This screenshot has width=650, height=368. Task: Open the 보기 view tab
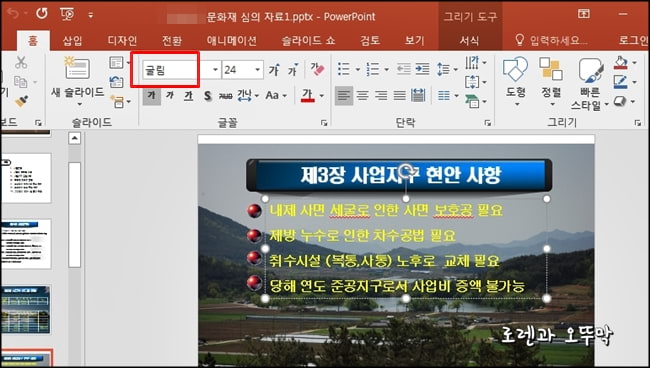(415, 41)
